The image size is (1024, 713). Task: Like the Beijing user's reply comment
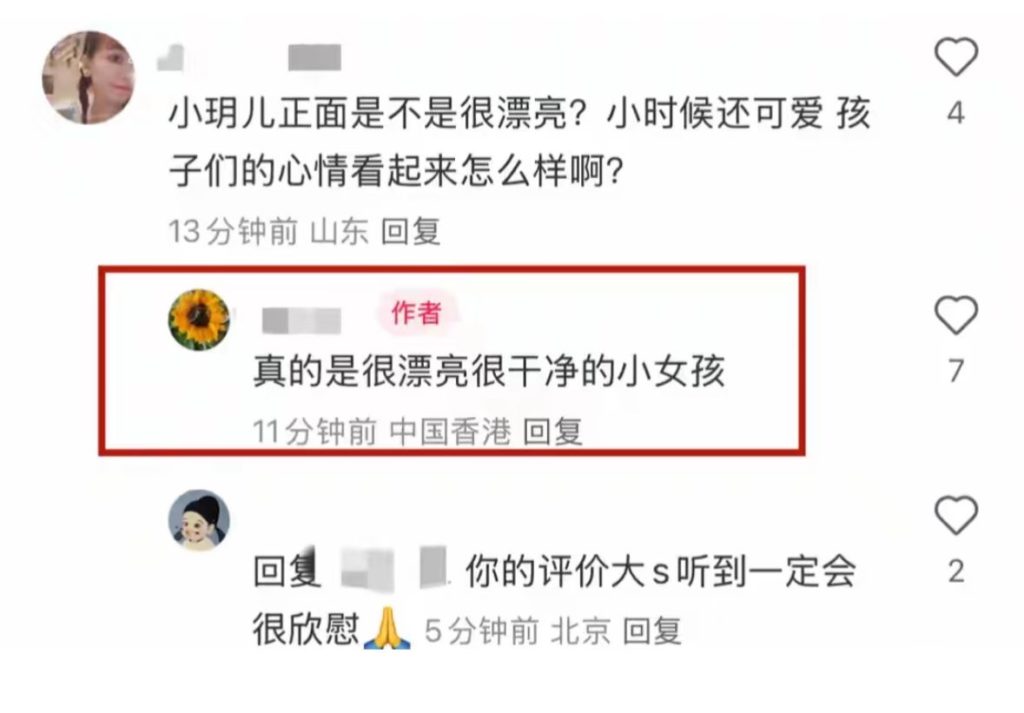tap(956, 515)
